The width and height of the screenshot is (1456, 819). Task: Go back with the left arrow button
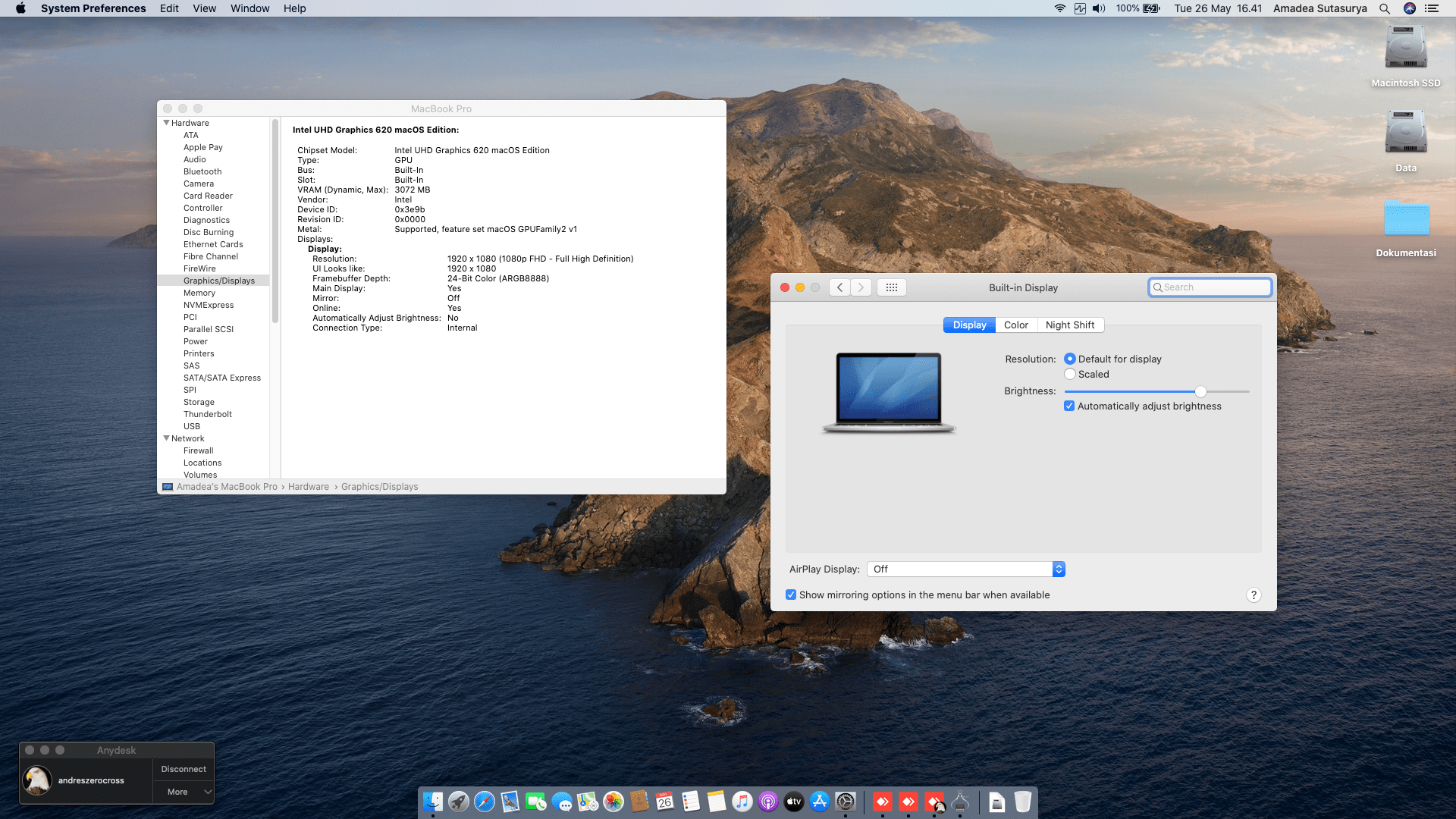click(x=839, y=287)
